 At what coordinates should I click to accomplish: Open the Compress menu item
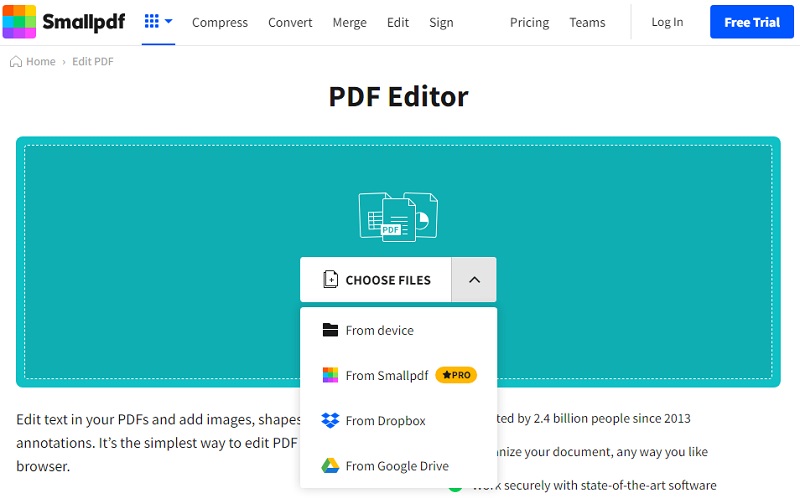pos(220,22)
